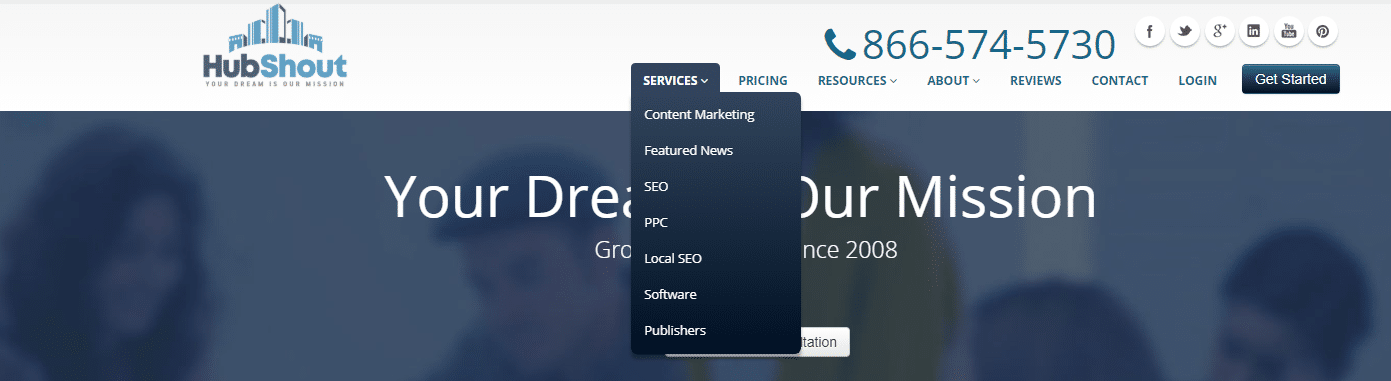This screenshot has width=1391, height=381.
Task: Open the Google Plus social icon
Action: click(x=1219, y=31)
